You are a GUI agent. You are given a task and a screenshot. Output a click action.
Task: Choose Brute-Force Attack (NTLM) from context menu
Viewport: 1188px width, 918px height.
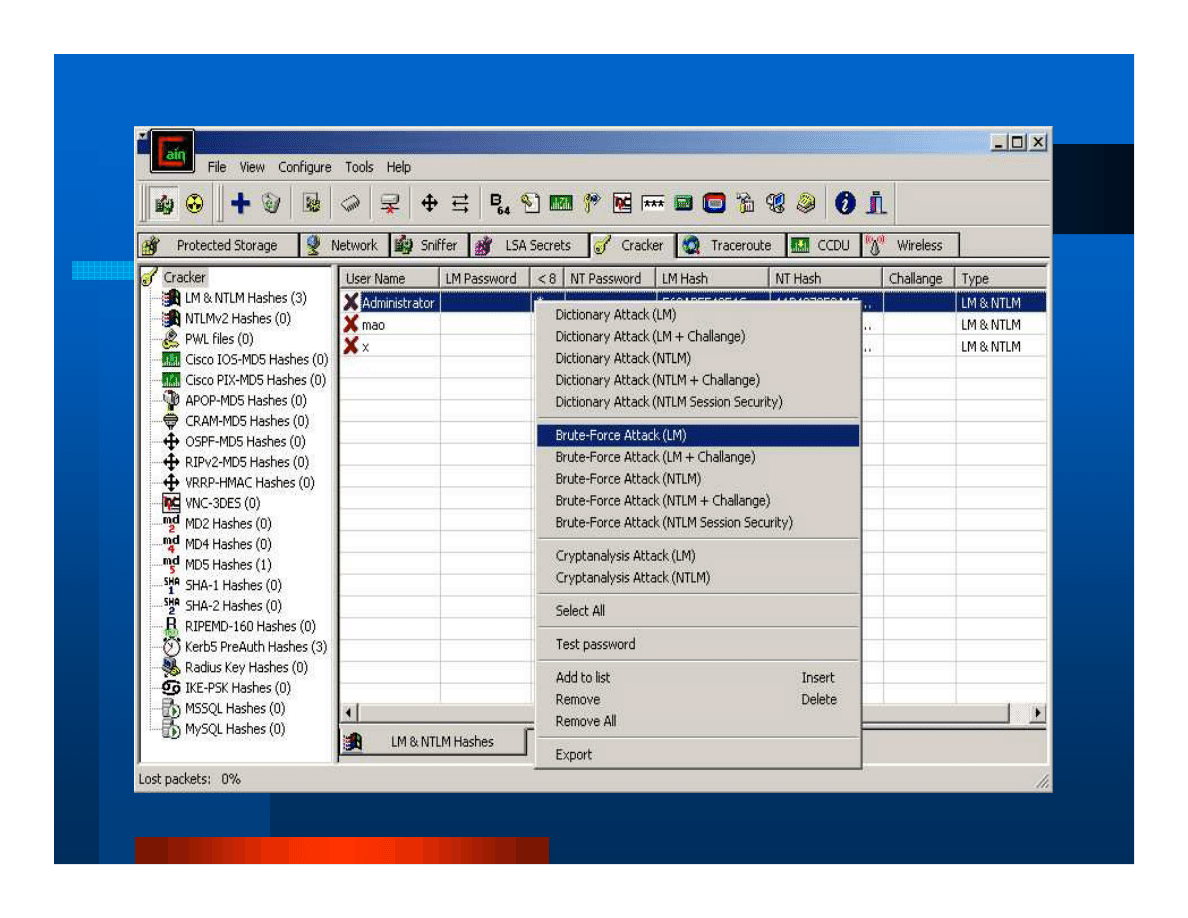pyautogui.click(x=628, y=479)
